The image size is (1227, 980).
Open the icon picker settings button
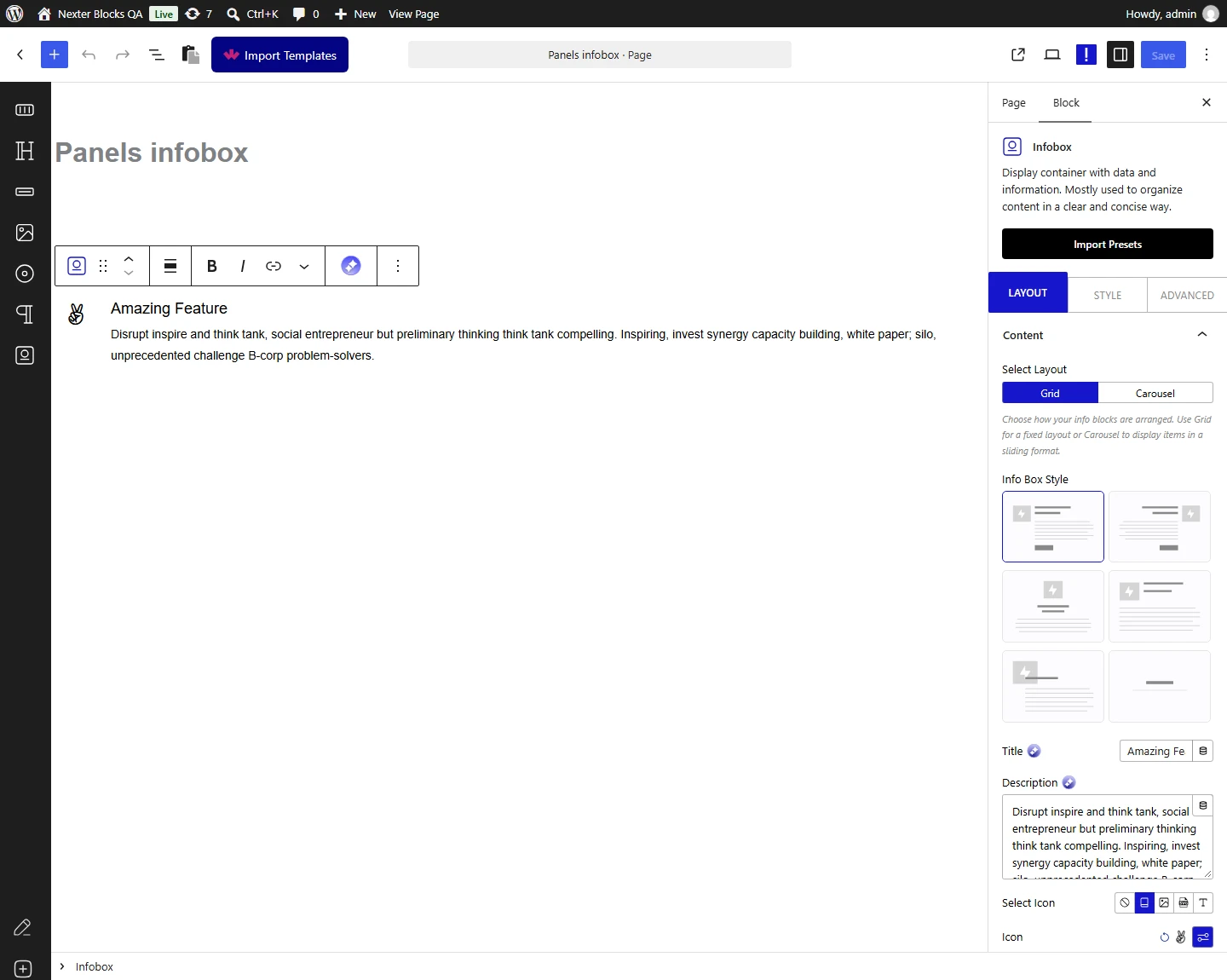[x=1202, y=937]
